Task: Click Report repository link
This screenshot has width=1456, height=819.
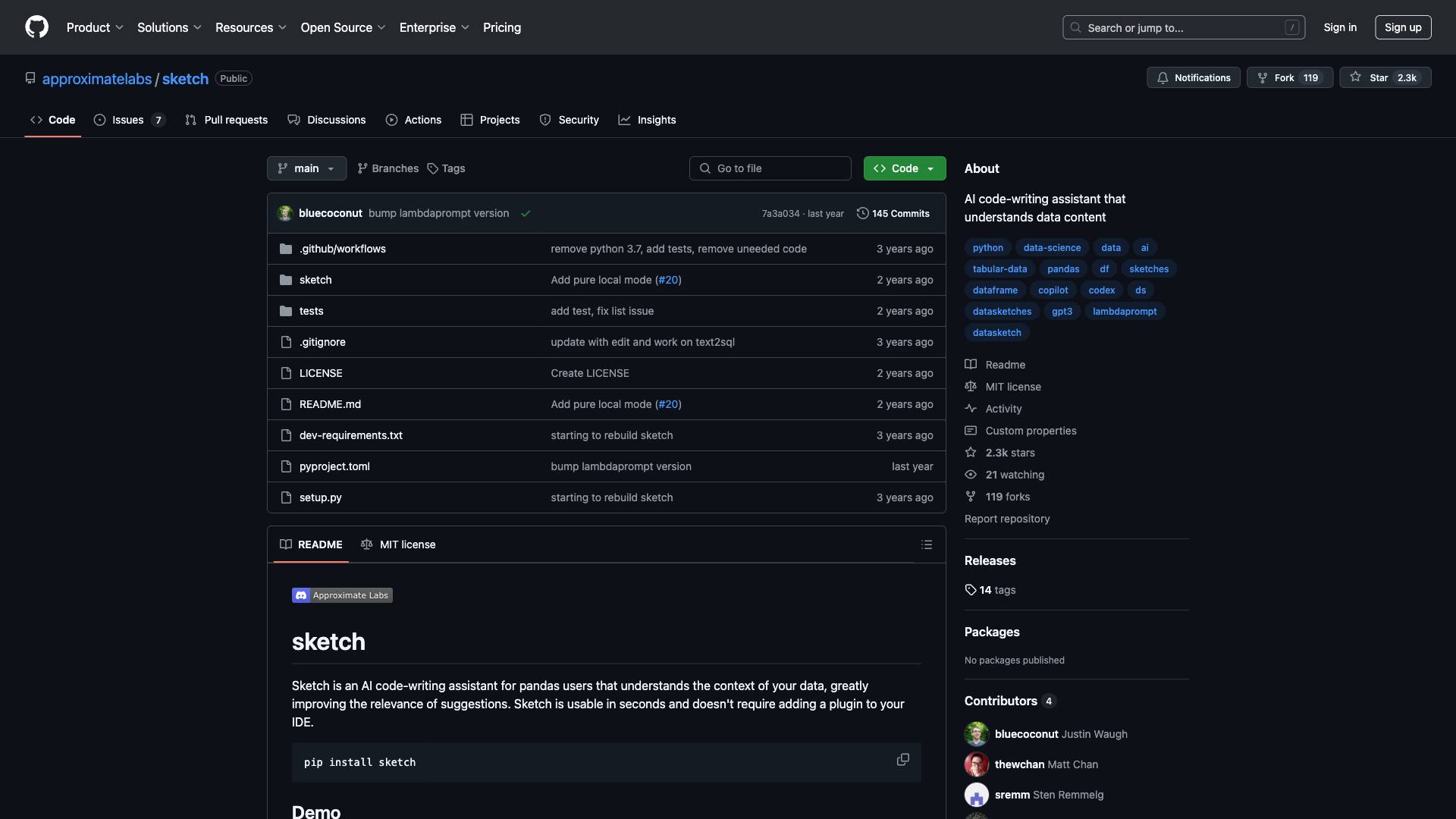Action: [1007, 519]
